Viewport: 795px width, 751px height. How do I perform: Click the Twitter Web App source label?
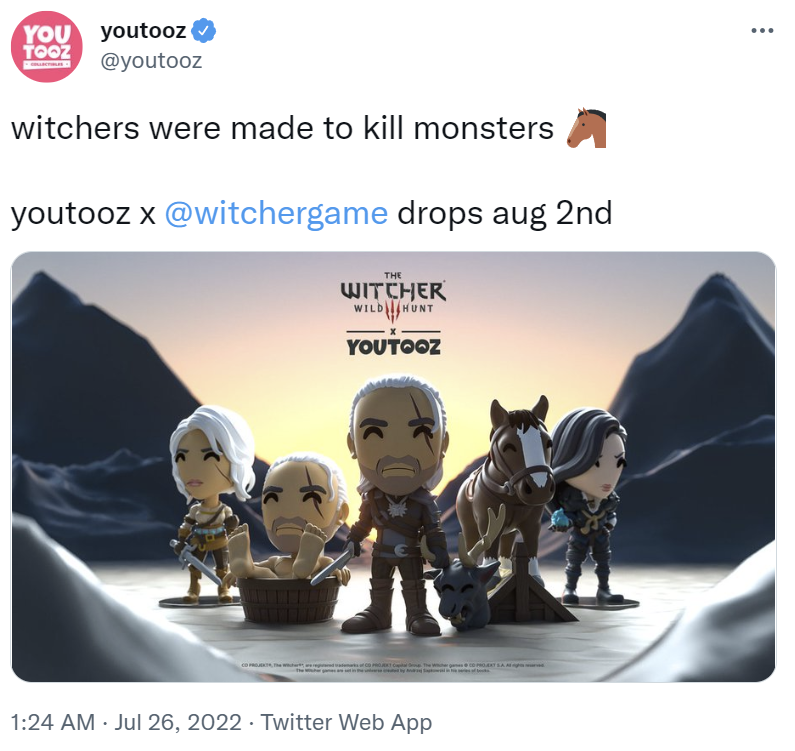point(346,722)
